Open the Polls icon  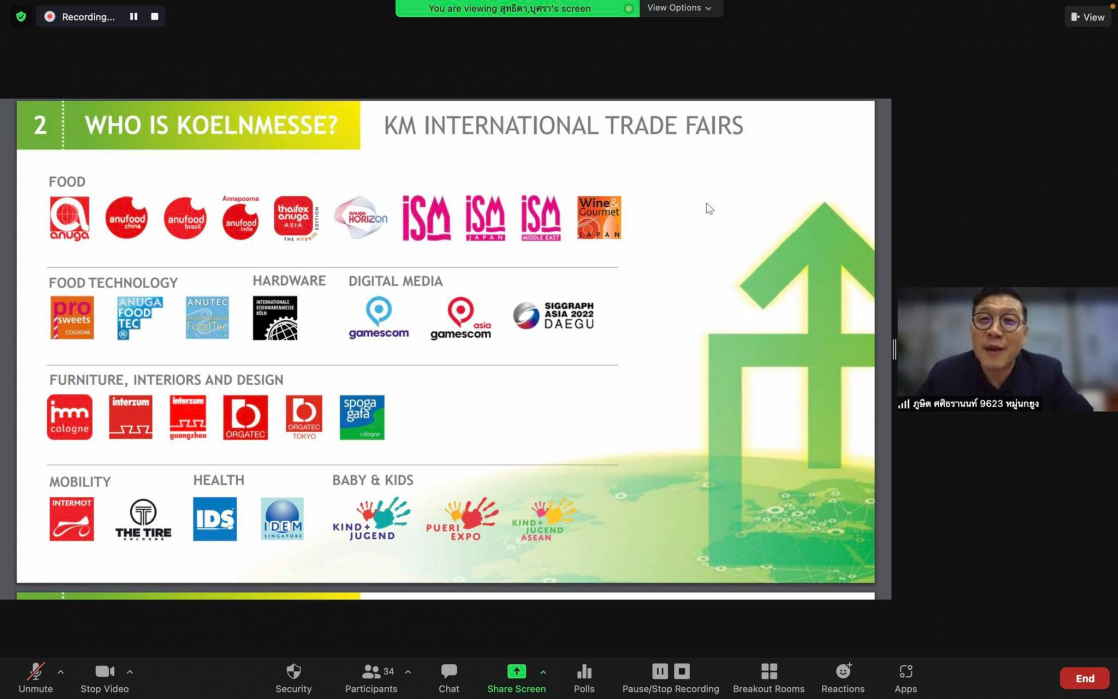coord(584,672)
